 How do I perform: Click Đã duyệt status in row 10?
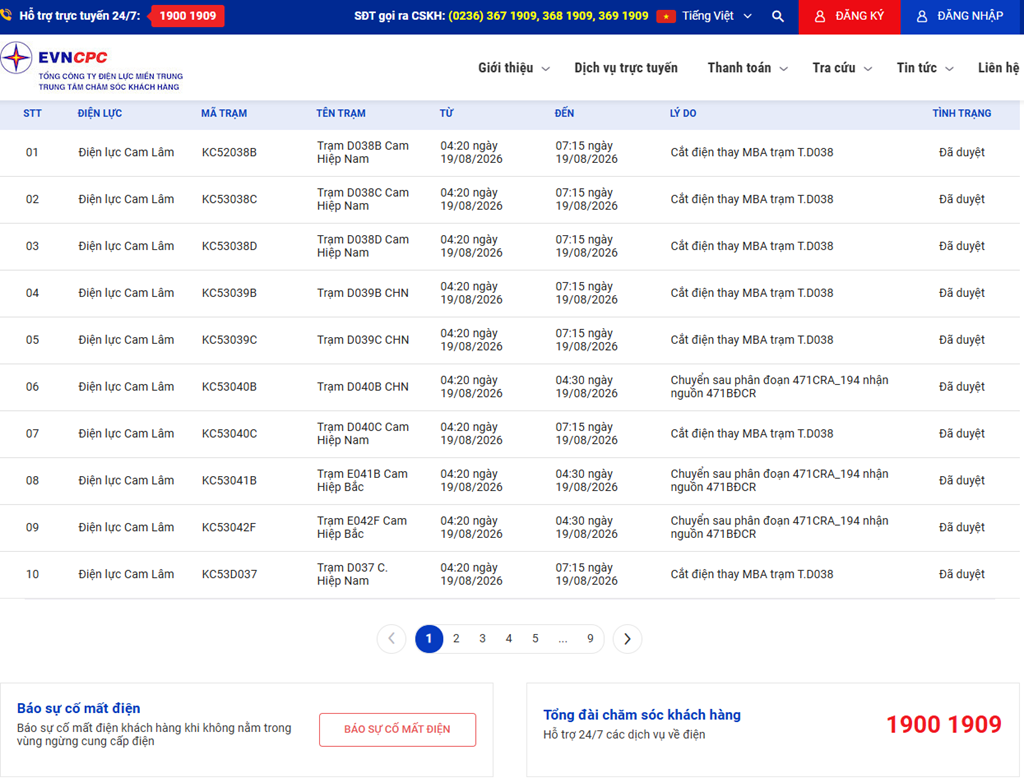click(961, 575)
